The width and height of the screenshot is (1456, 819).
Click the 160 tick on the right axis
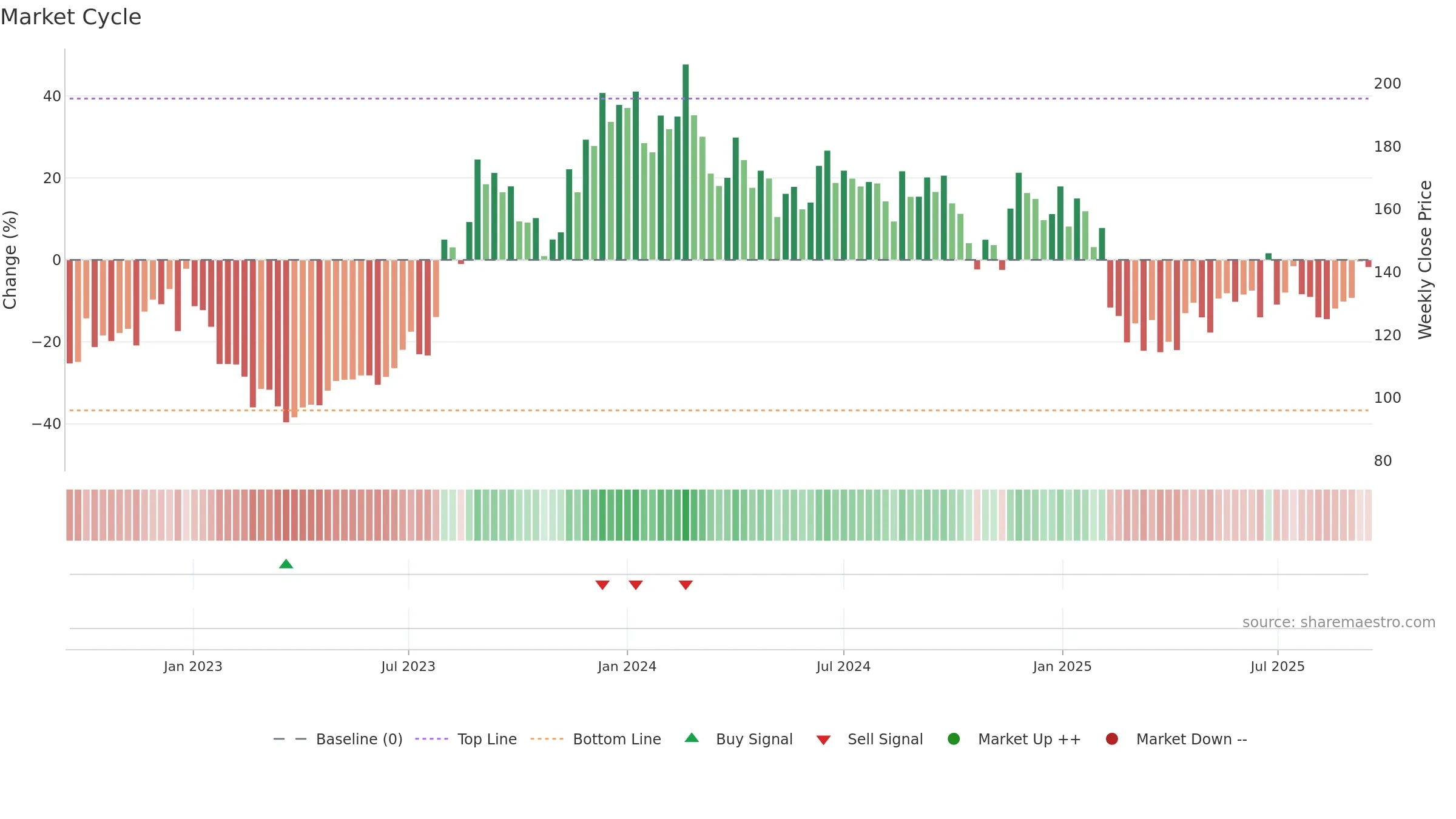click(1387, 209)
